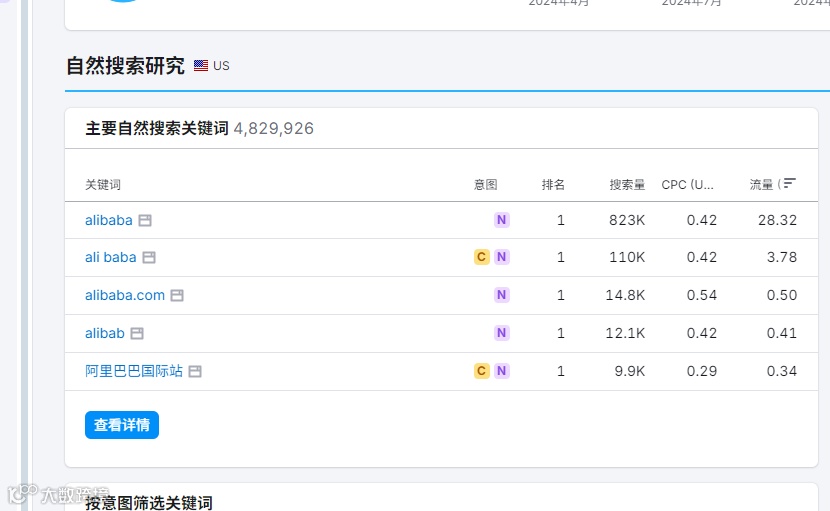
Task: Click N intent badge in ali baba row
Action: 501,257
